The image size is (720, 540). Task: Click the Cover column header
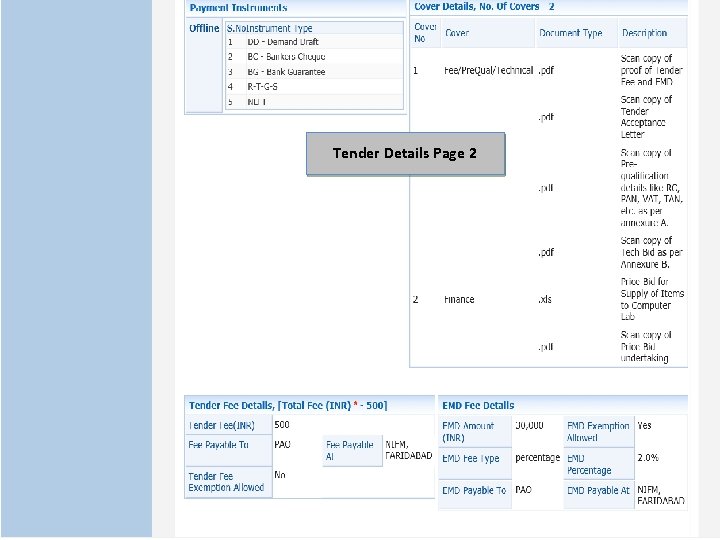457,33
